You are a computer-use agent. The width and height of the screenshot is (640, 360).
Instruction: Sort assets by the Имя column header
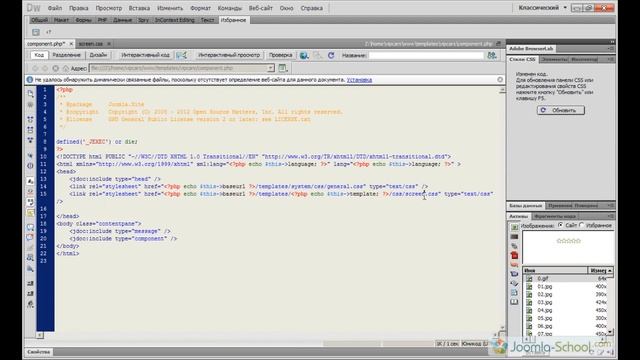pyautogui.click(x=555, y=271)
